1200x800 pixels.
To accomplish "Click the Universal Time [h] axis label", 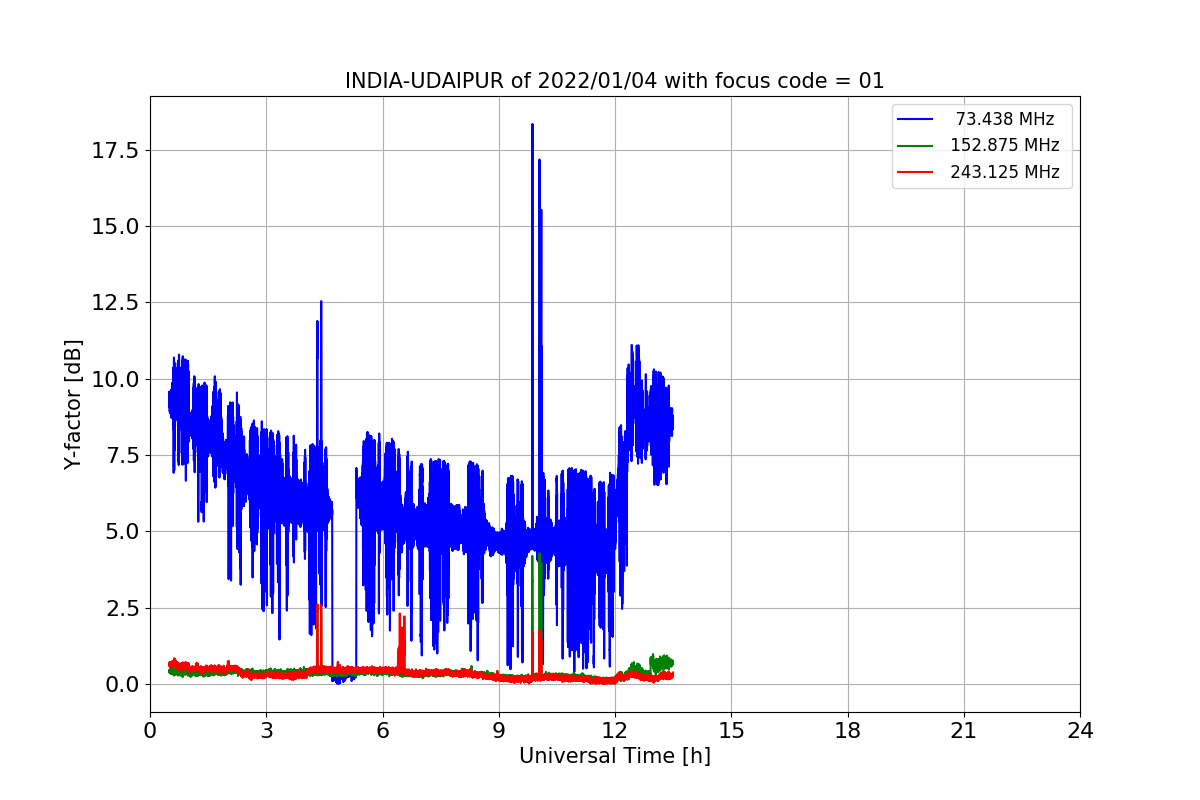I will tap(615, 756).
